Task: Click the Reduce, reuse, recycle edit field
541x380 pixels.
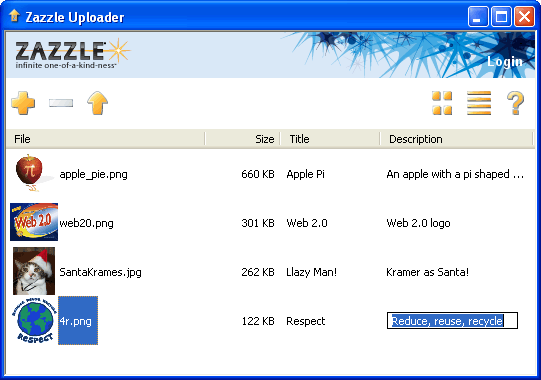Action: (x=452, y=321)
